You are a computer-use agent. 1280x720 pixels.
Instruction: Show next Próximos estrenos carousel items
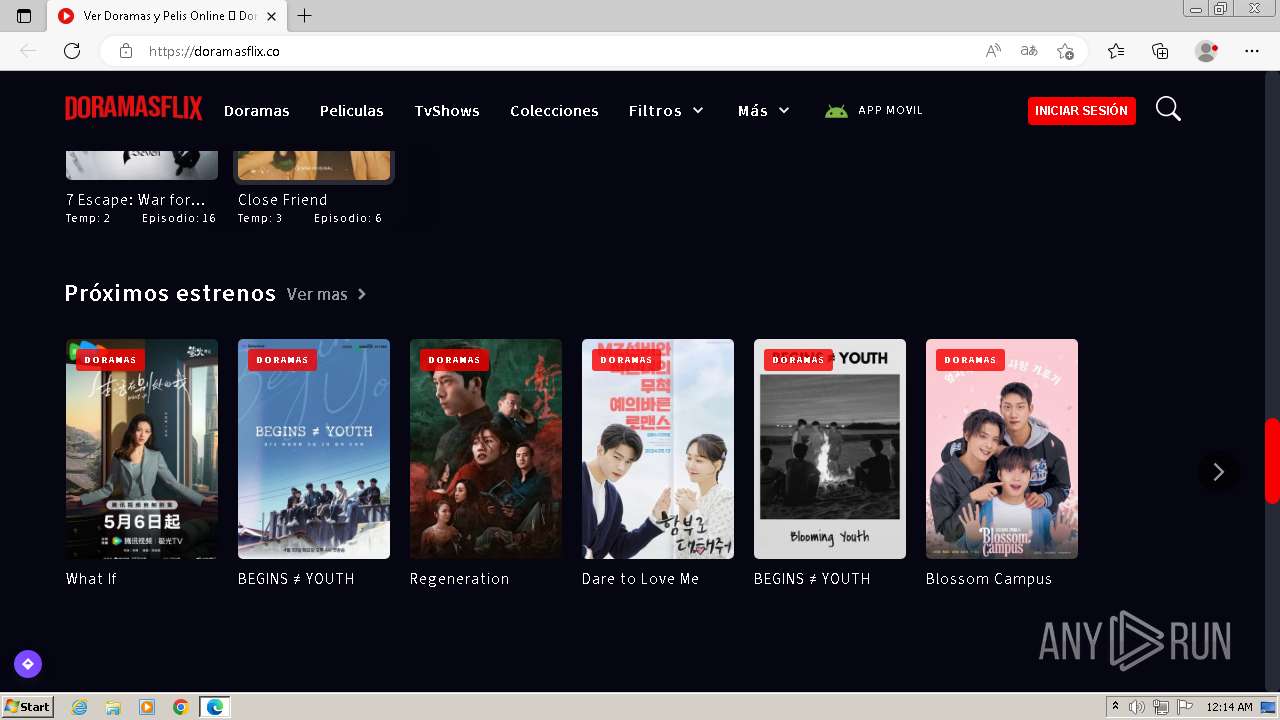1218,472
